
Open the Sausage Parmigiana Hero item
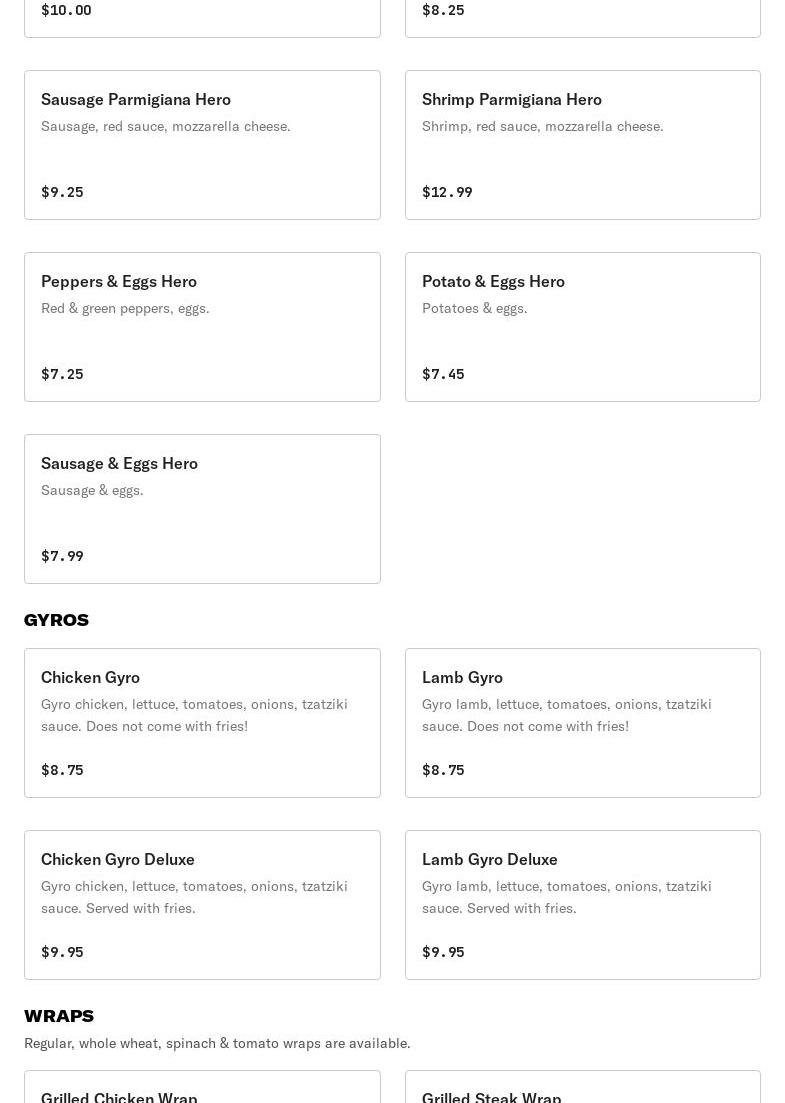203,145
